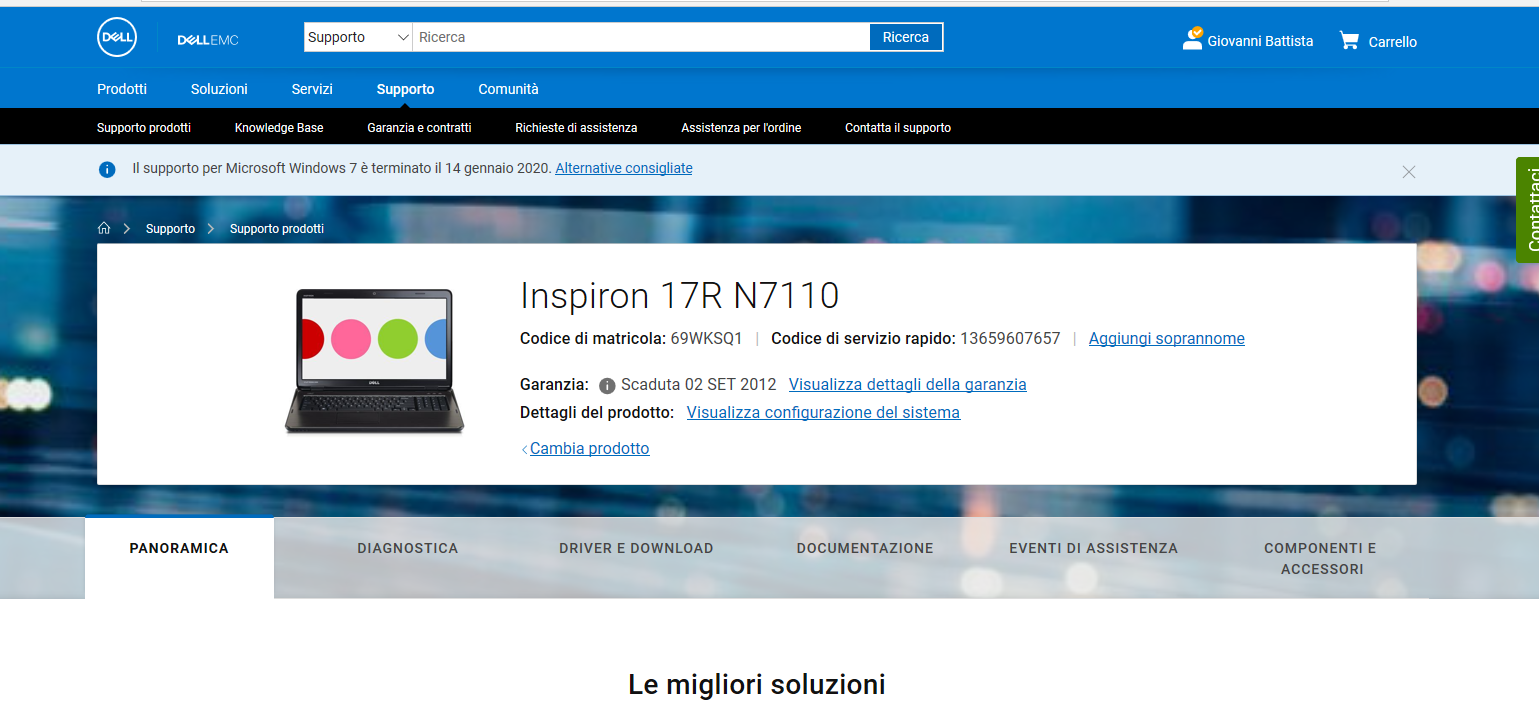Click the Le migliori soluzioni heading

pyautogui.click(x=757, y=685)
